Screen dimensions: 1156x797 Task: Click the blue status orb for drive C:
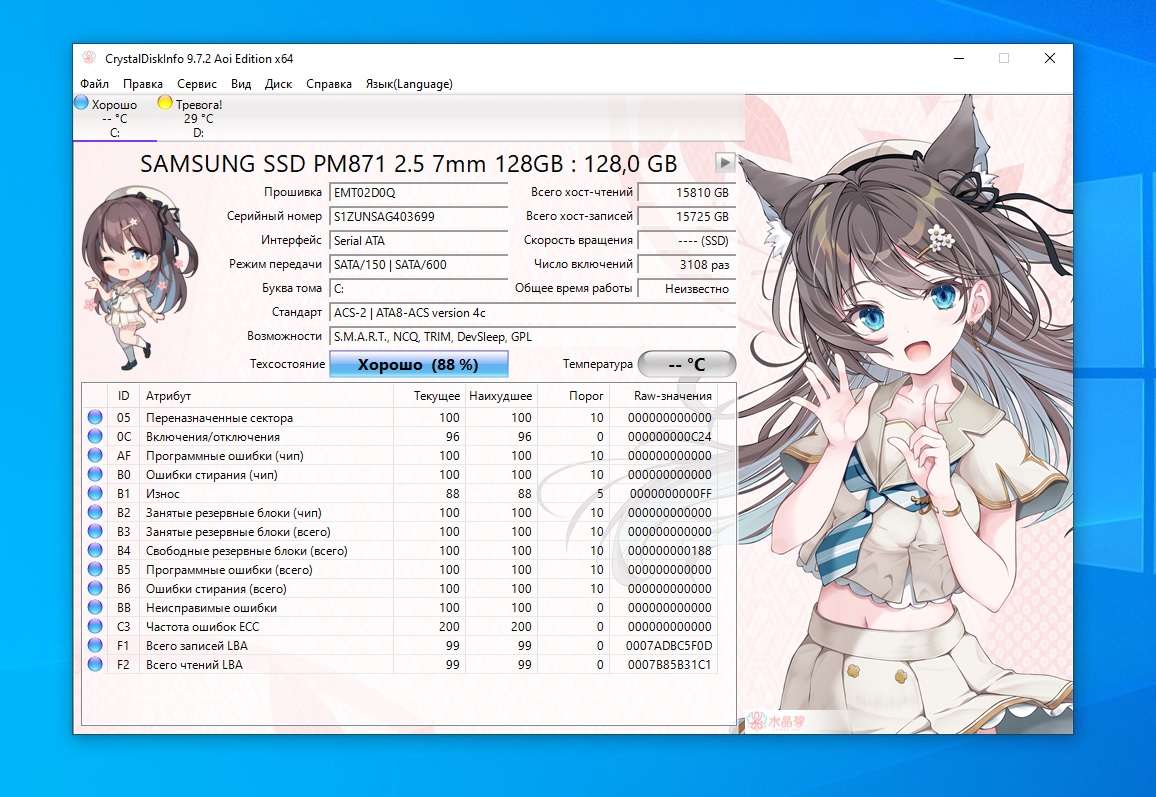click(x=81, y=103)
